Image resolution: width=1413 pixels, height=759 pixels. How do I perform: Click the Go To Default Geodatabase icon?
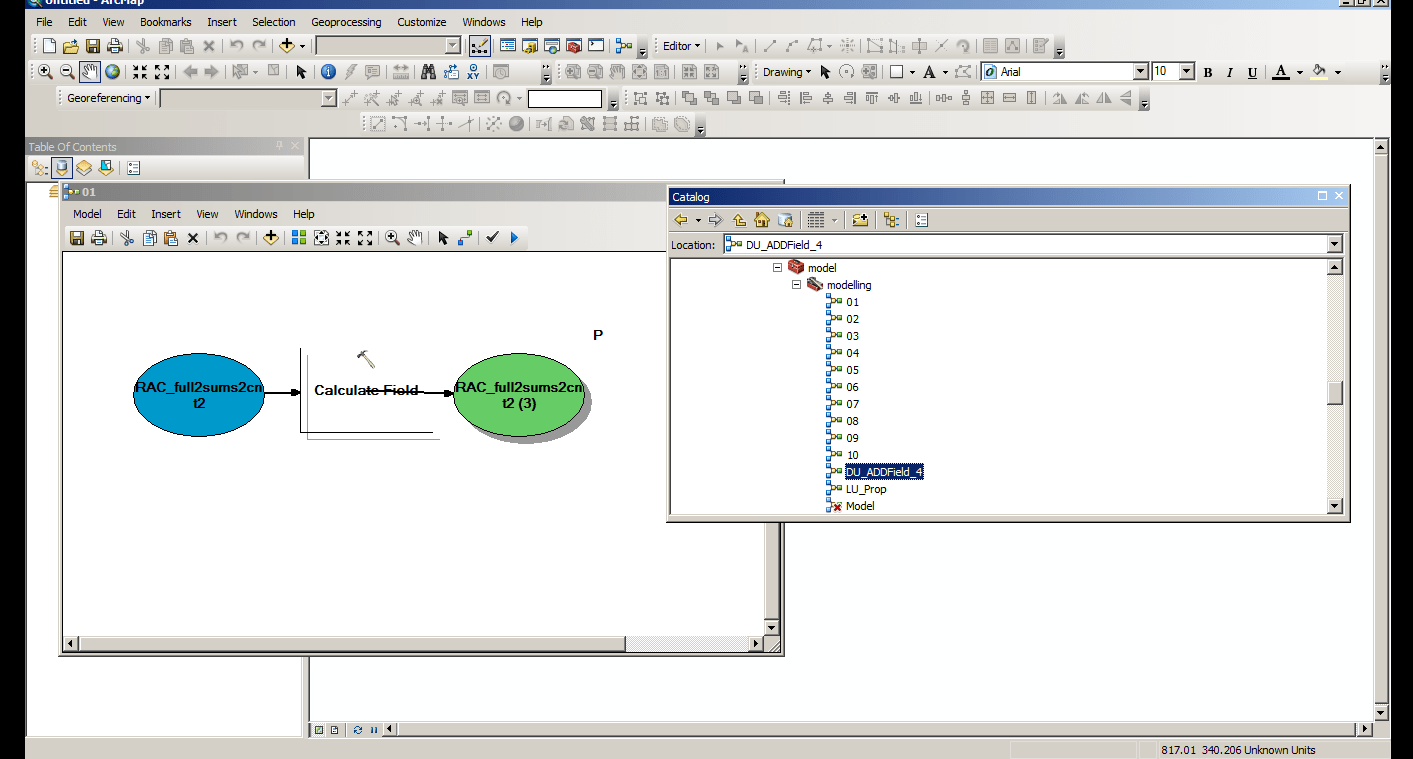click(x=785, y=219)
